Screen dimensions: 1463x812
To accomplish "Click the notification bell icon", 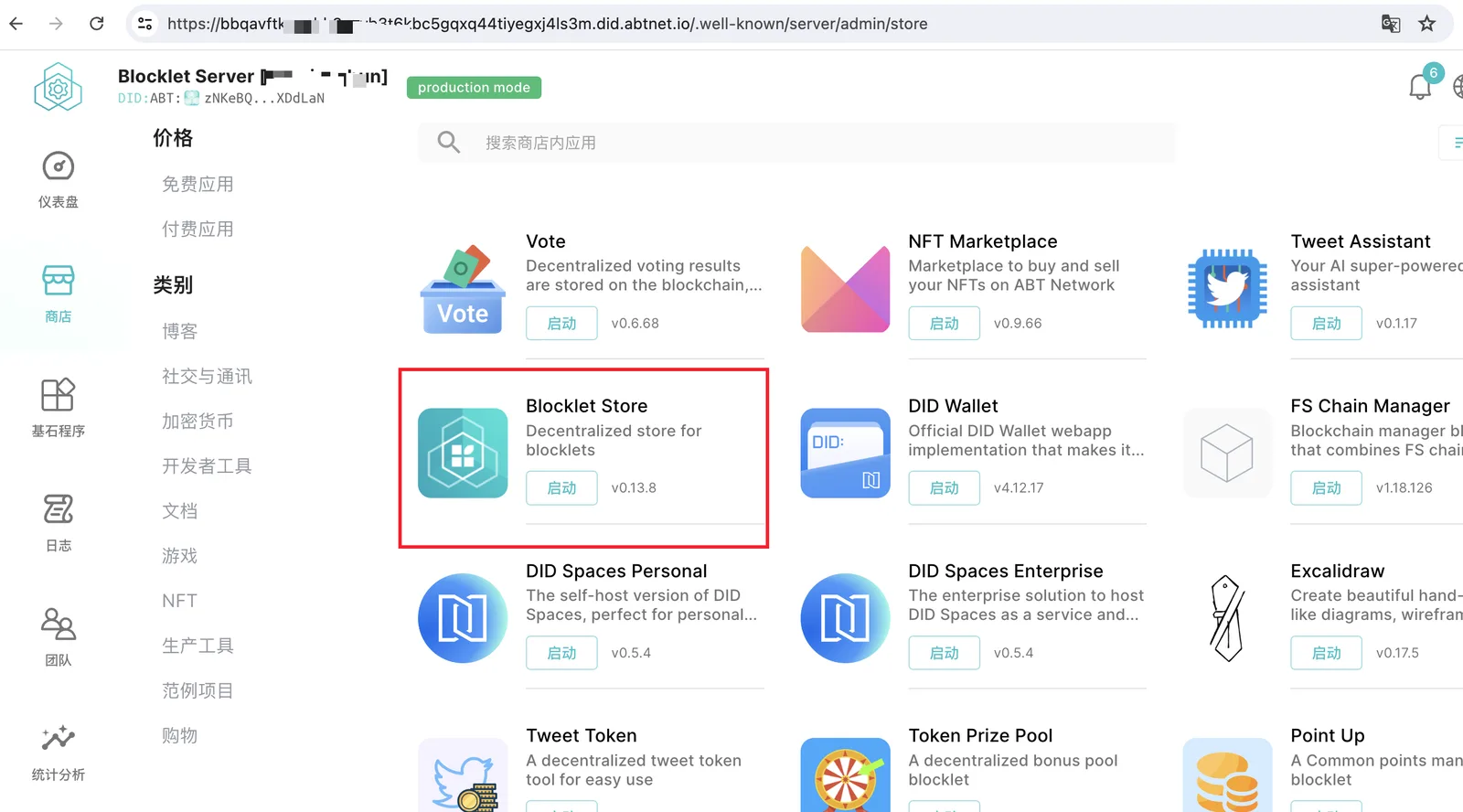I will pos(1420,86).
